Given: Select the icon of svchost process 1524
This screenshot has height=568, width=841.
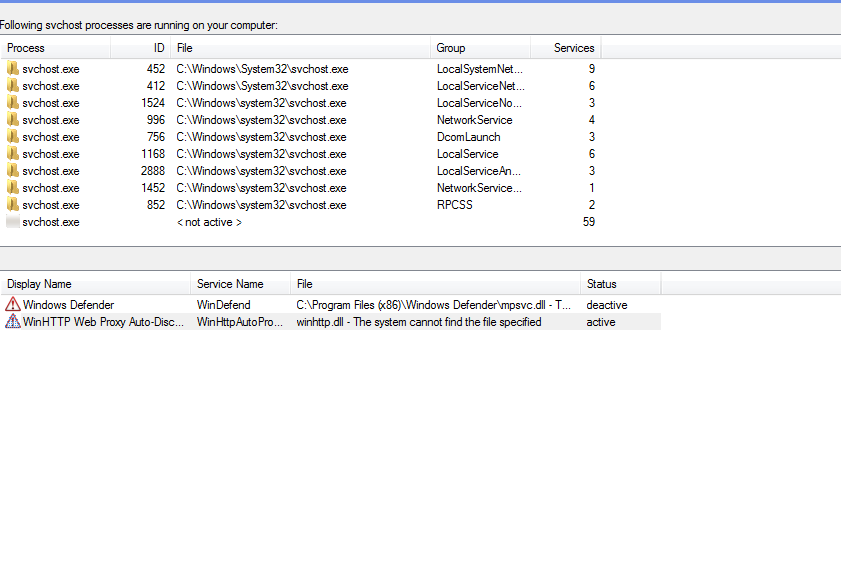Looking at the screenshot, I should 13,103.
